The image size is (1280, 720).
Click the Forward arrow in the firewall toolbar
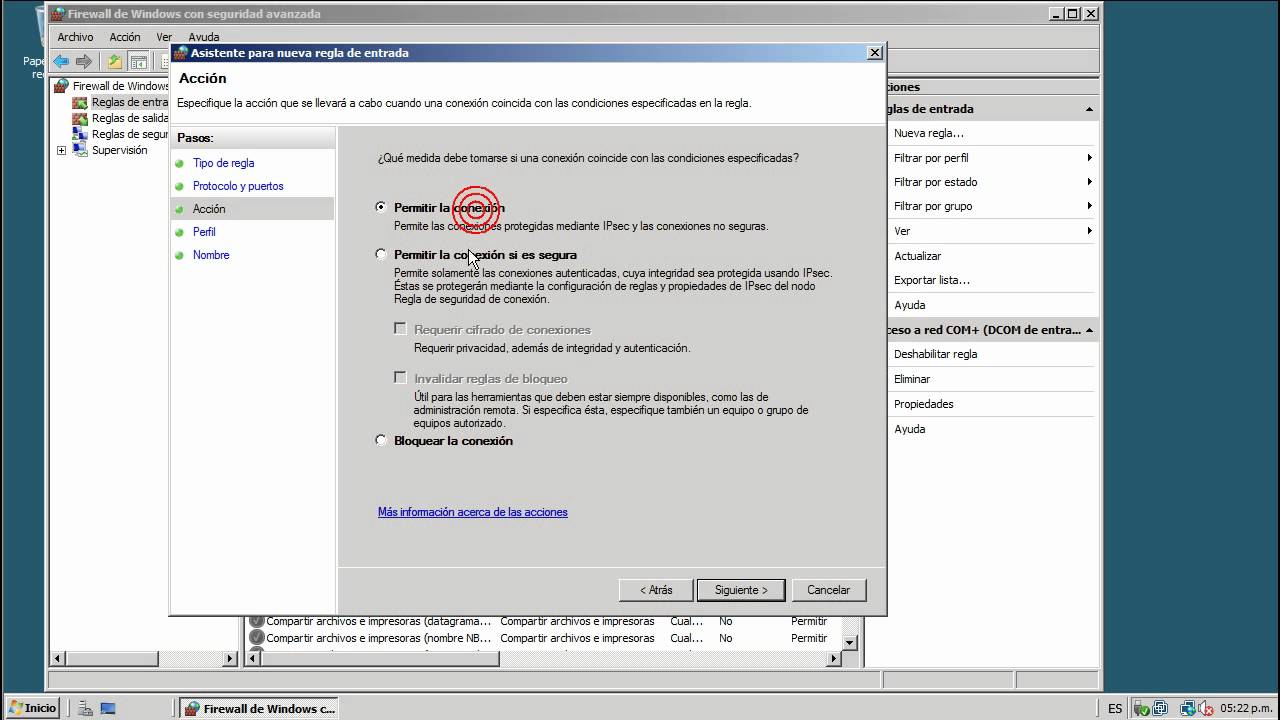(84, 61)
